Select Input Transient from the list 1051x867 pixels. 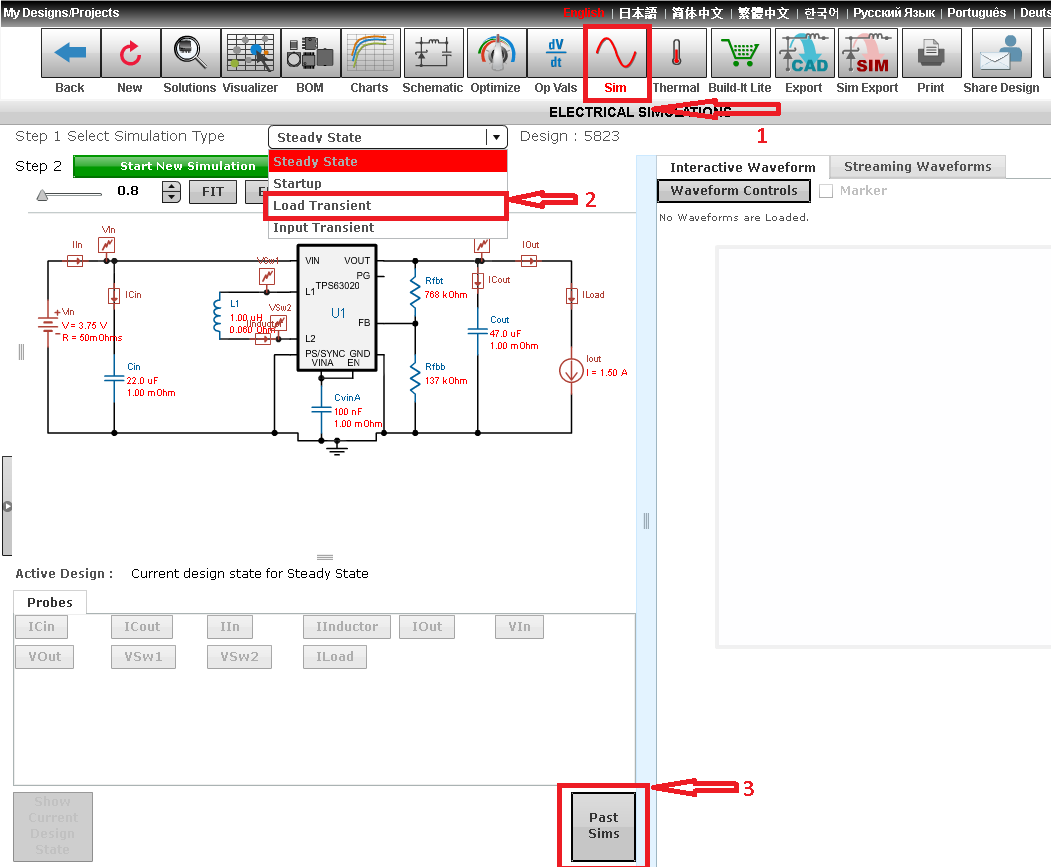pos(387,228)
